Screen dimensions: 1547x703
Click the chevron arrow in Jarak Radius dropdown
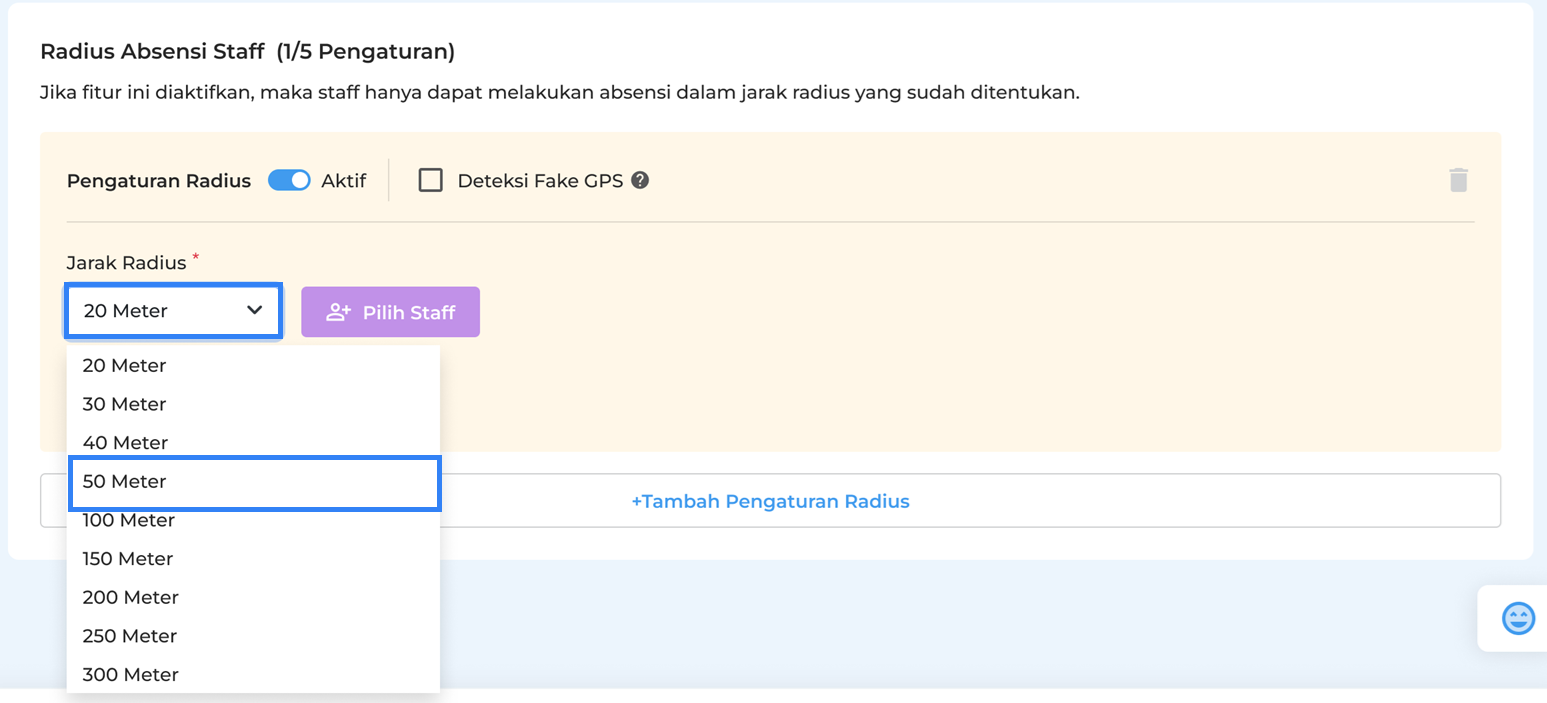click(x=254, y=311)
